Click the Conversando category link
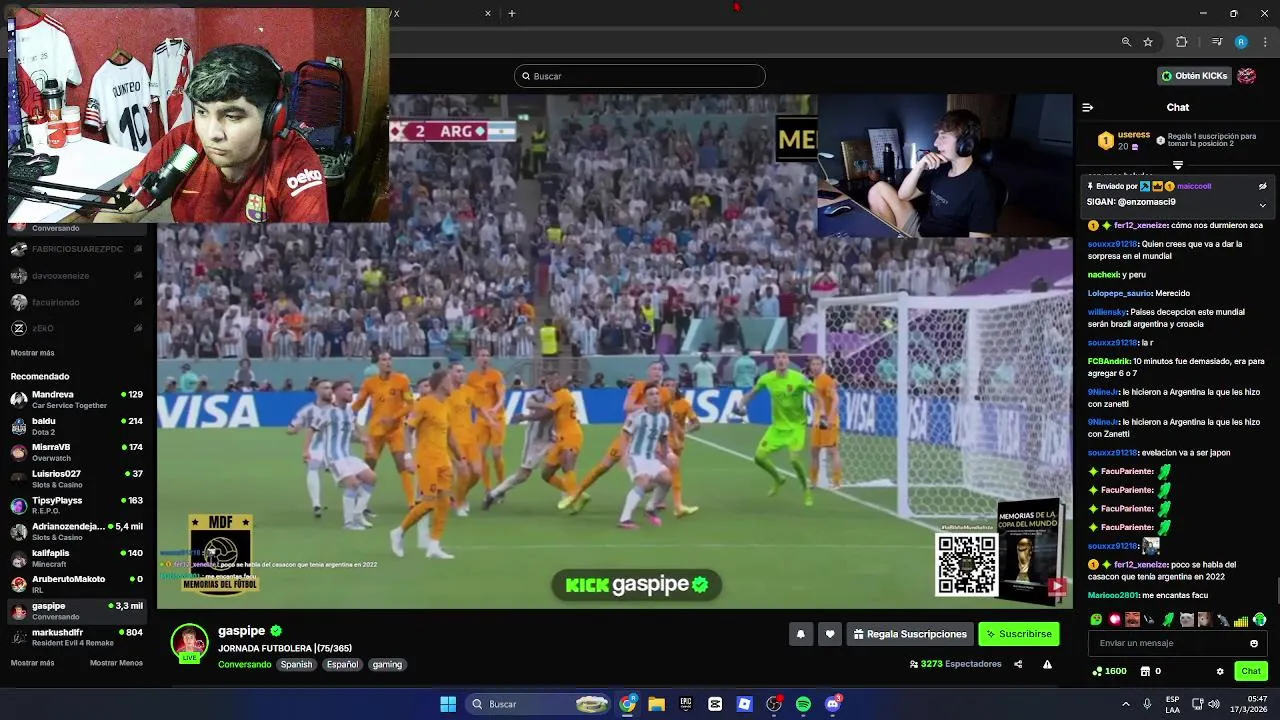Viewport: 1280px width, 720px height. click(244, 664)
